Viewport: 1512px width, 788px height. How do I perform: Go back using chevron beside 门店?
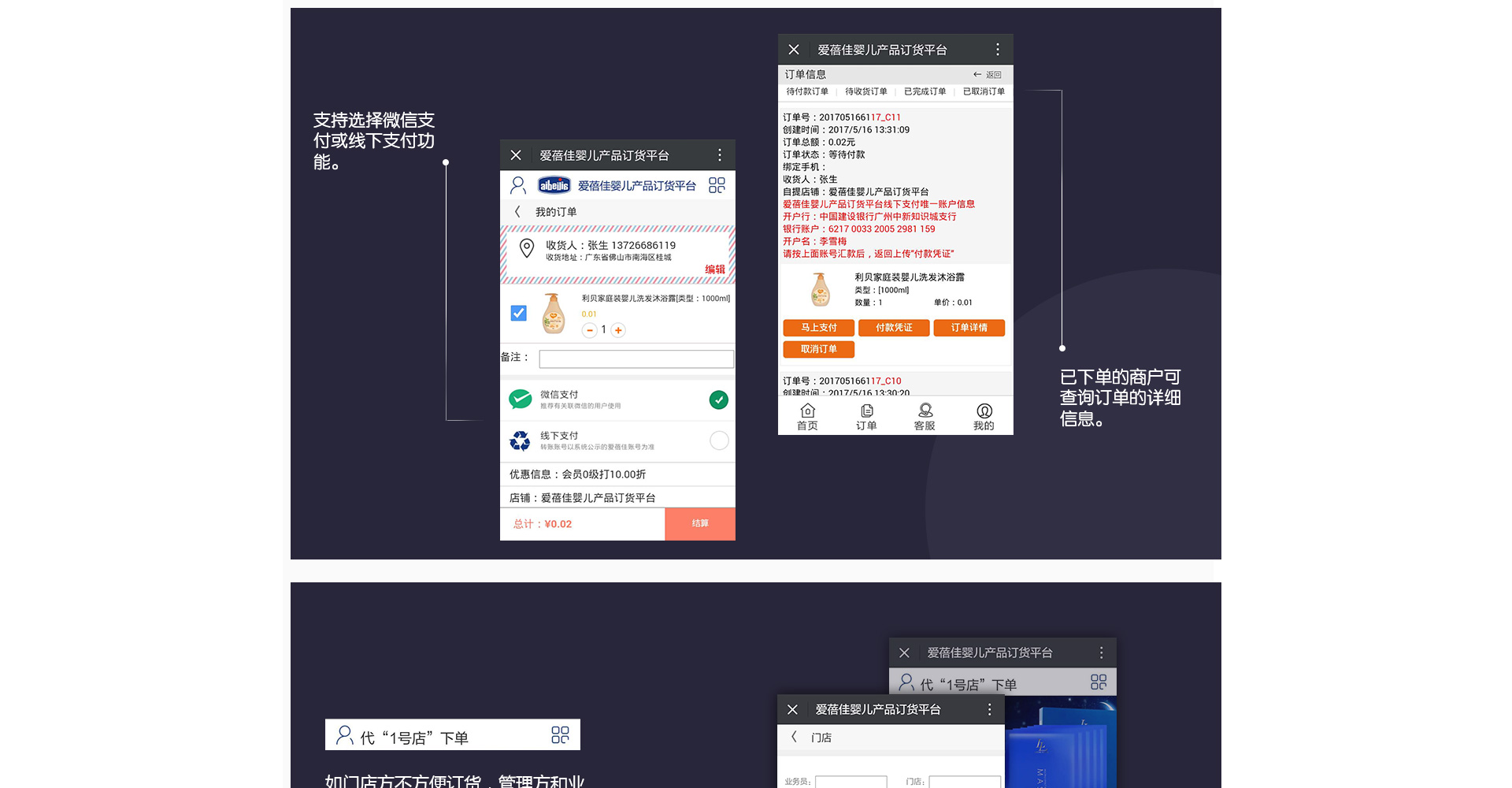click(794, 737)
